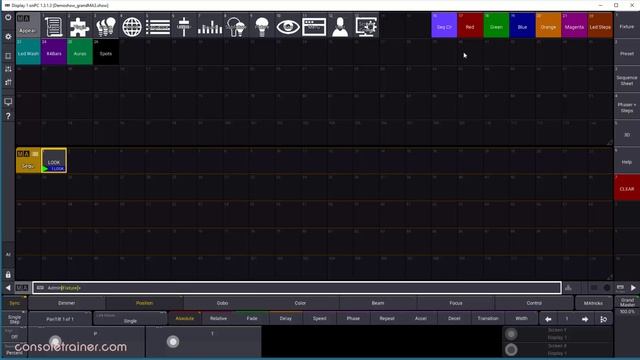Select the K4Bars appearance tile
640x360 pixels.
point(54,52)
